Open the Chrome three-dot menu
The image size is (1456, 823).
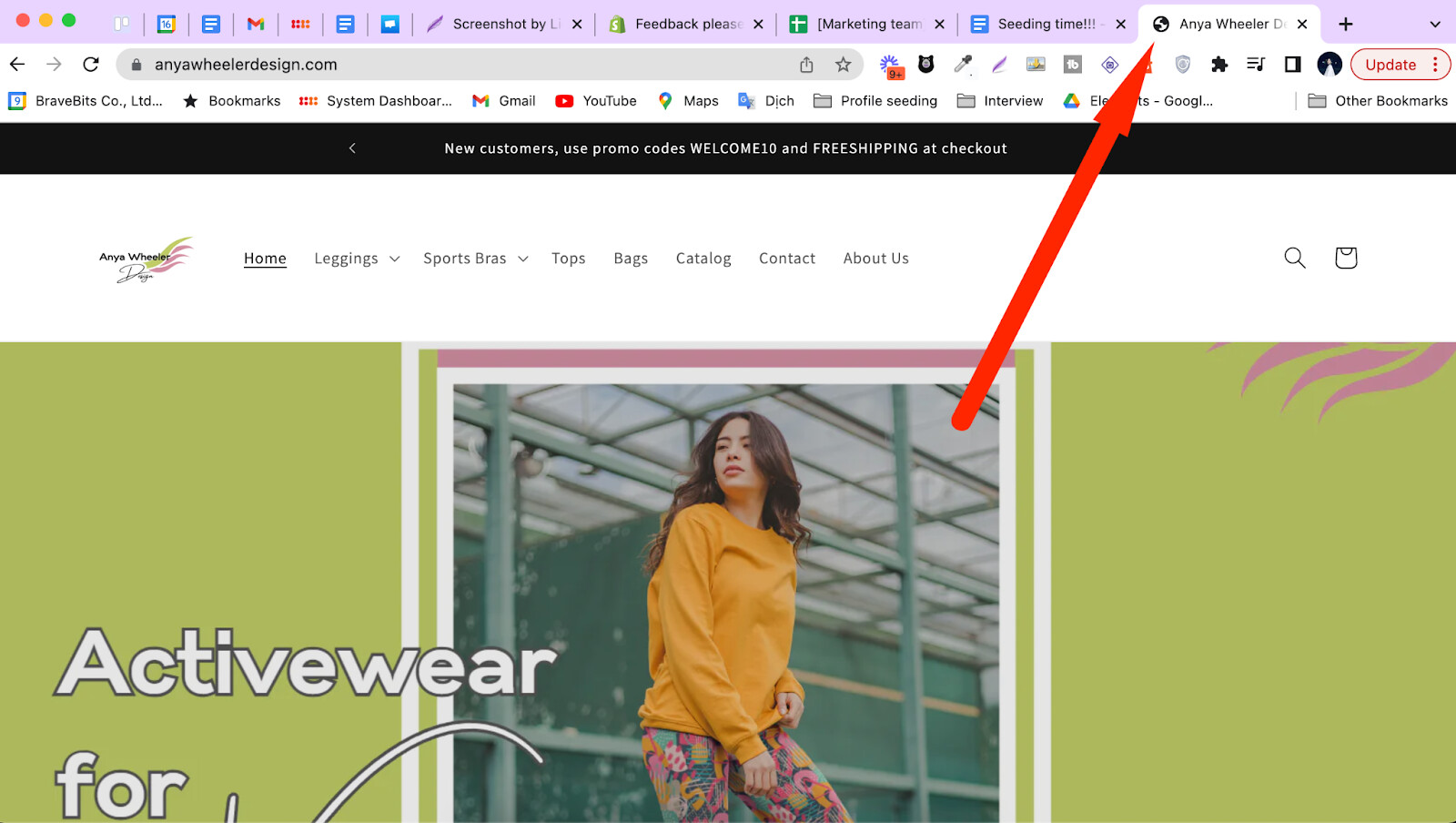[1436, 65]
